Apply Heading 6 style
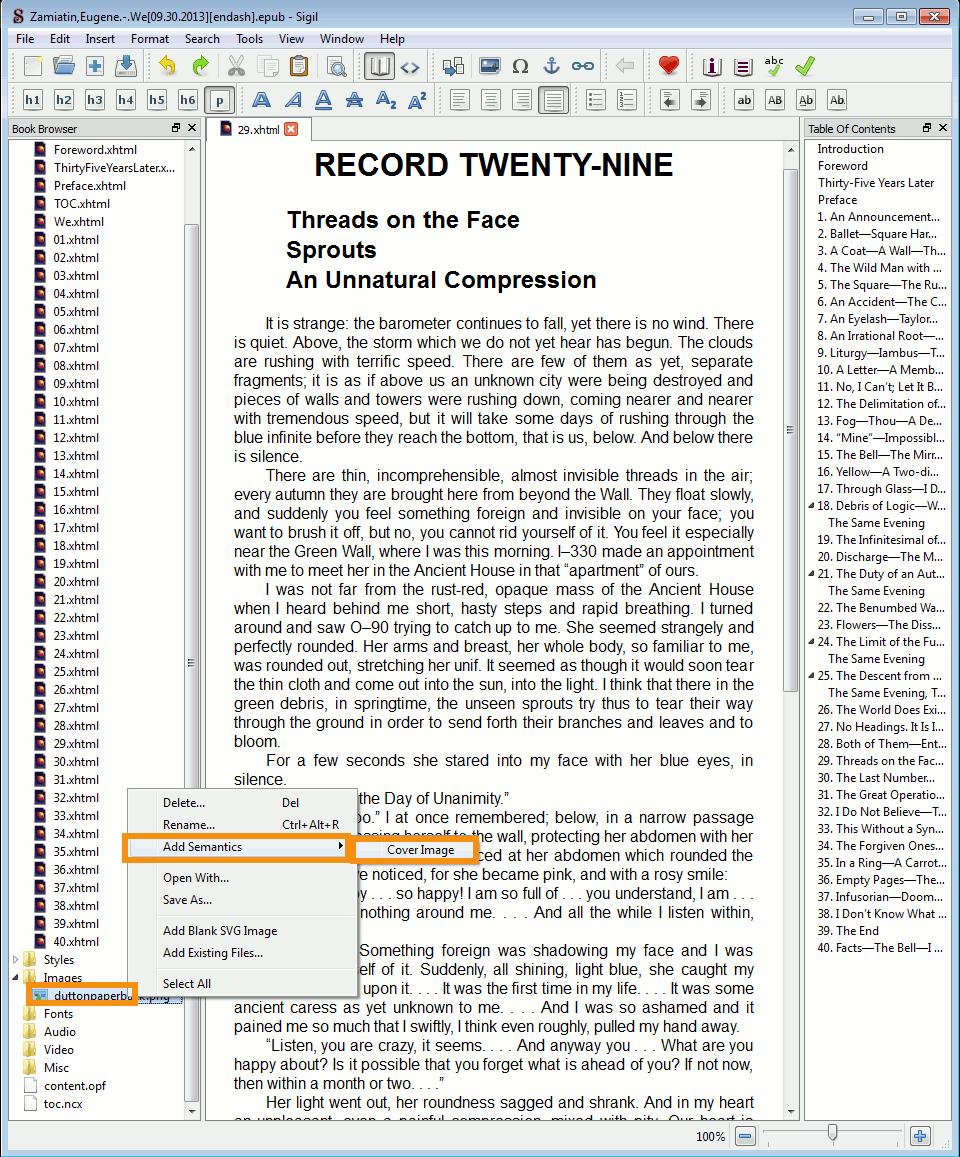Screen dimensions: 960x1157 [188, 100]
